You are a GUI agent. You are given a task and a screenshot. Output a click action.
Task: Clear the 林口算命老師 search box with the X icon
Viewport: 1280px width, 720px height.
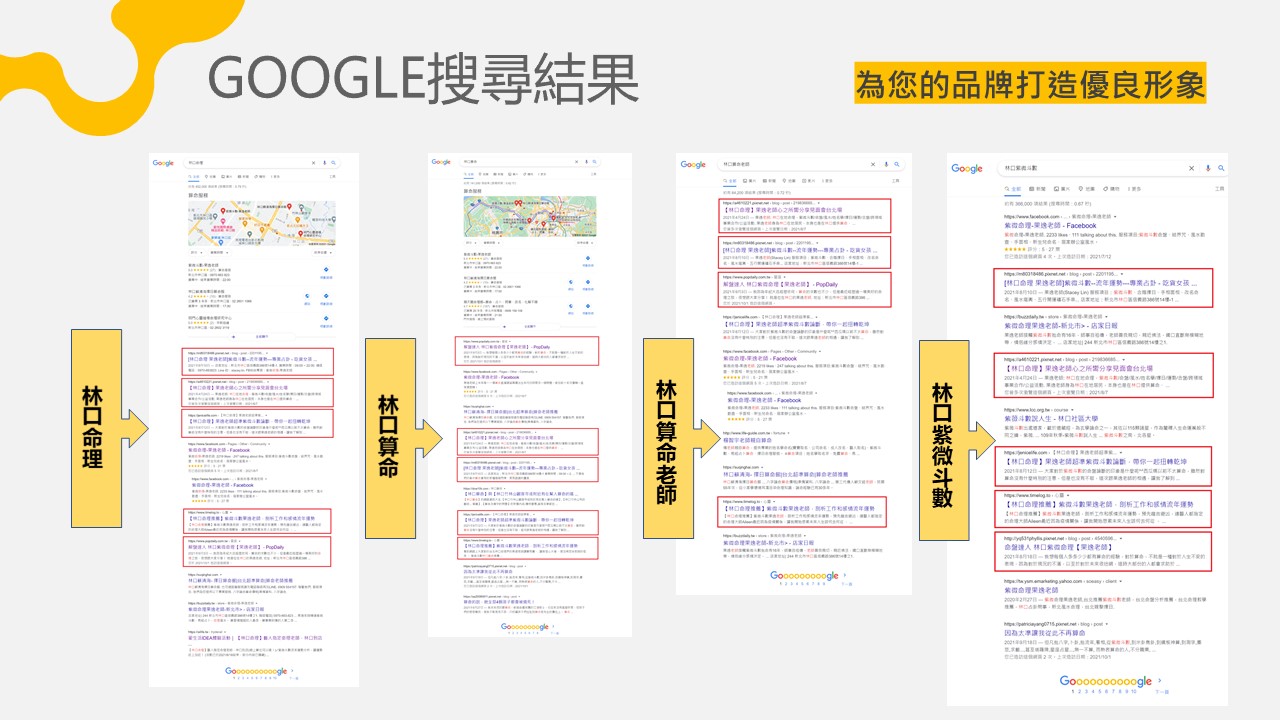click(872, 164)
